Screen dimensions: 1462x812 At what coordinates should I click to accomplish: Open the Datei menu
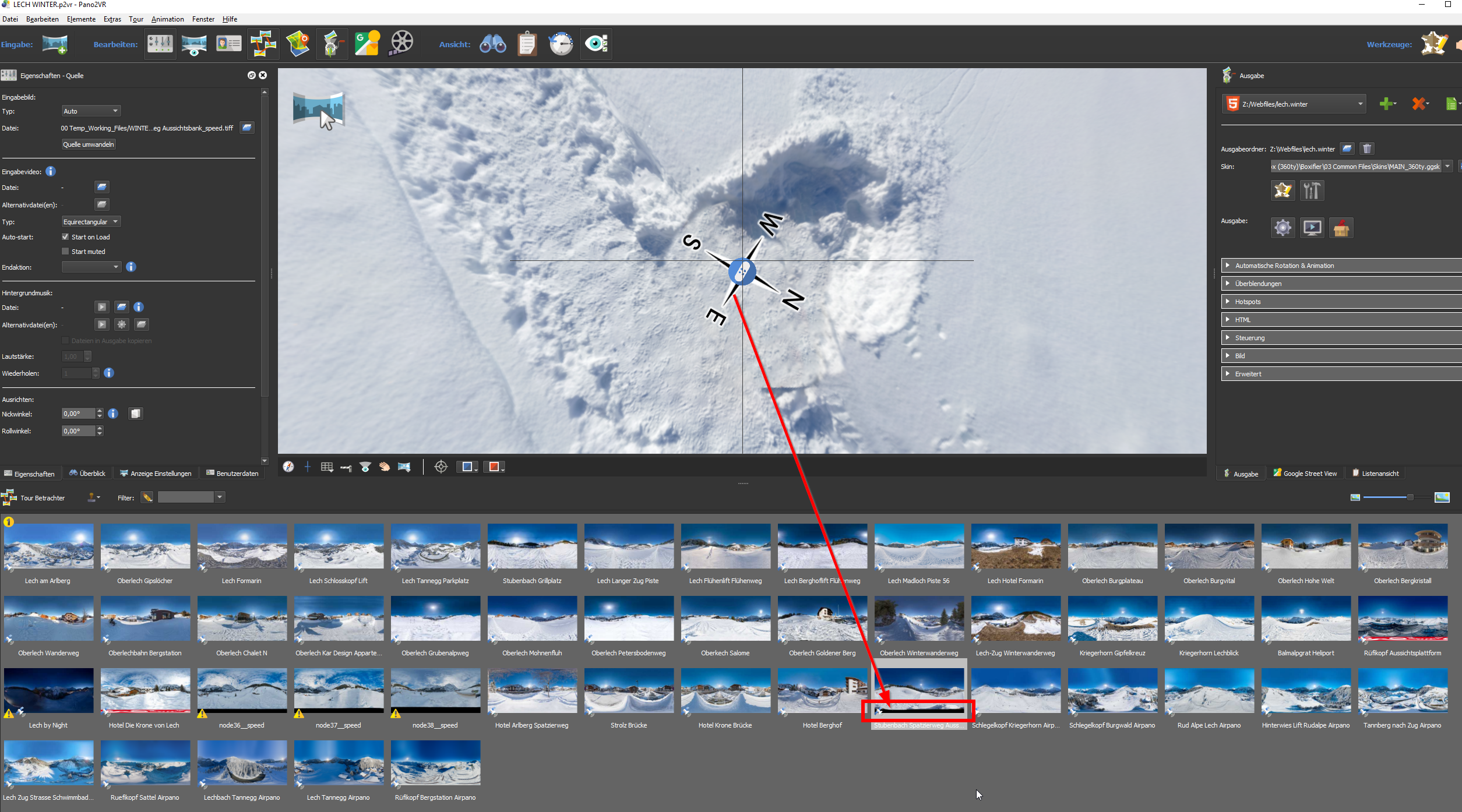(10, 19)
